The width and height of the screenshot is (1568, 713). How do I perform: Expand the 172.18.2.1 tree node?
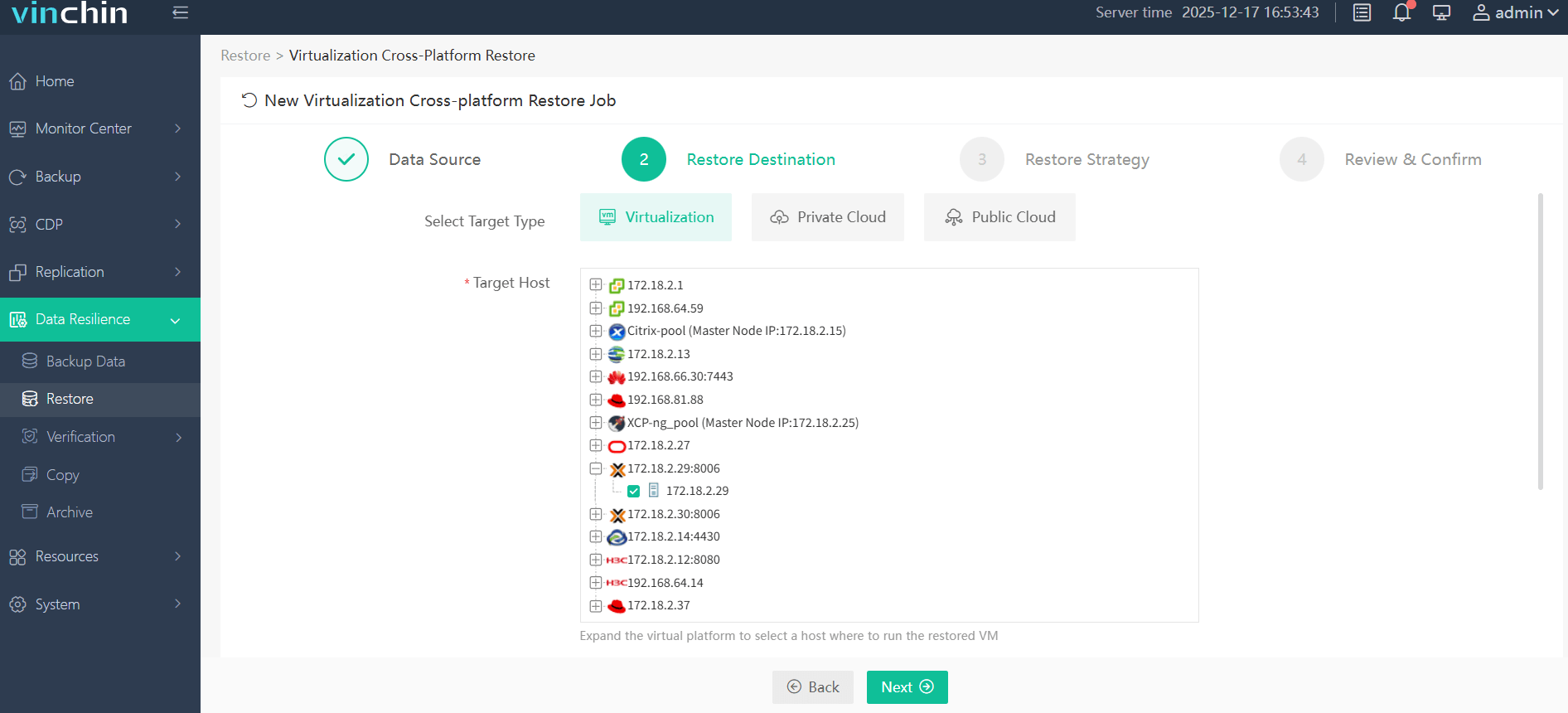point(596,285)
